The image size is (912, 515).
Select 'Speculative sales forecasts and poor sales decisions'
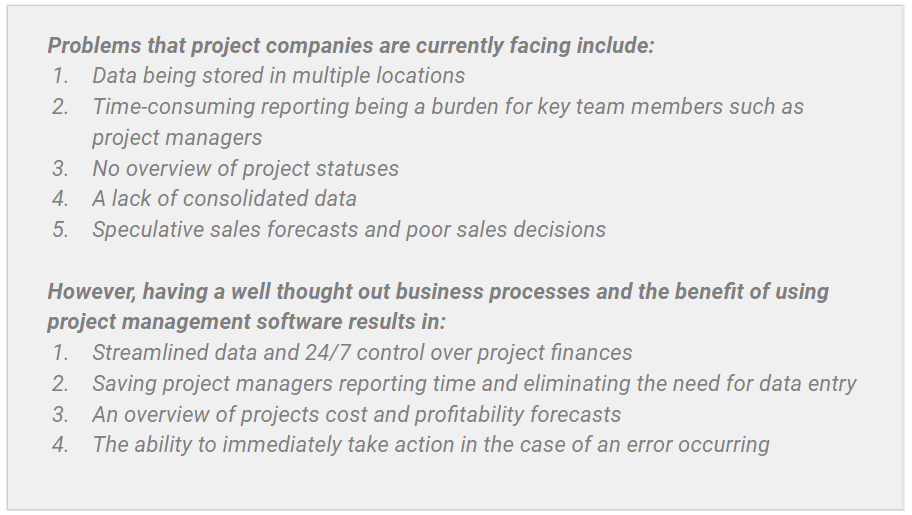pos(349,230)
